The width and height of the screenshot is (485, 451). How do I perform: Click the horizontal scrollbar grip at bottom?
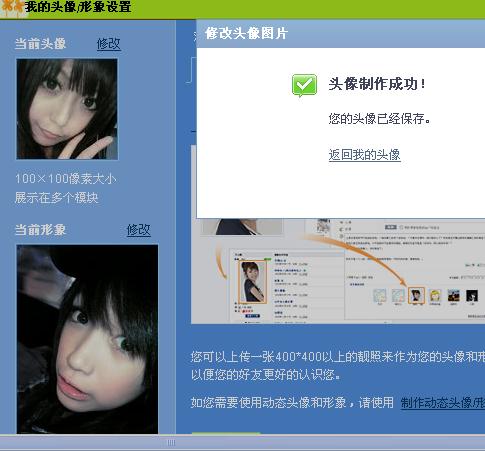171,443
